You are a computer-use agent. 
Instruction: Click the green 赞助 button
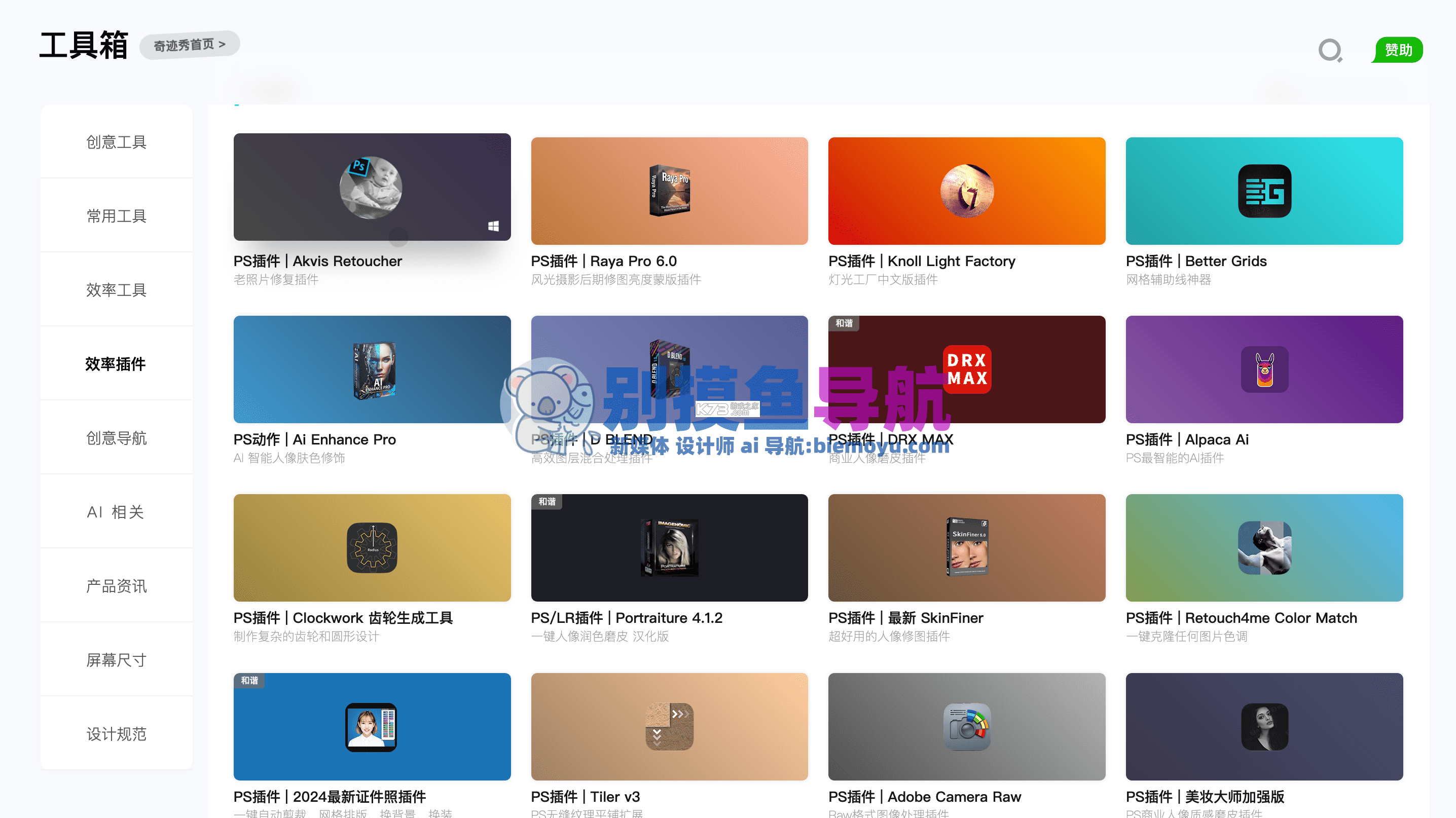tap(1397, 50)
